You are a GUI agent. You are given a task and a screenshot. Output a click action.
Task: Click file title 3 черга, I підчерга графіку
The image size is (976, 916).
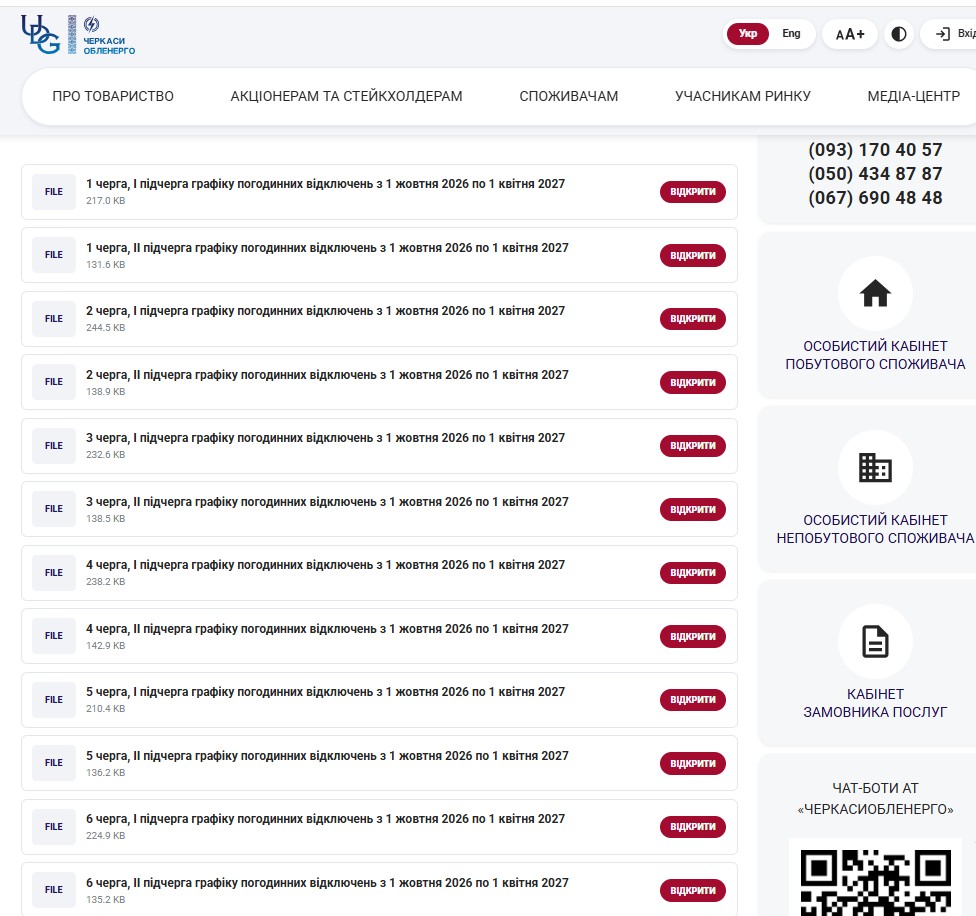tap(326, 438)
